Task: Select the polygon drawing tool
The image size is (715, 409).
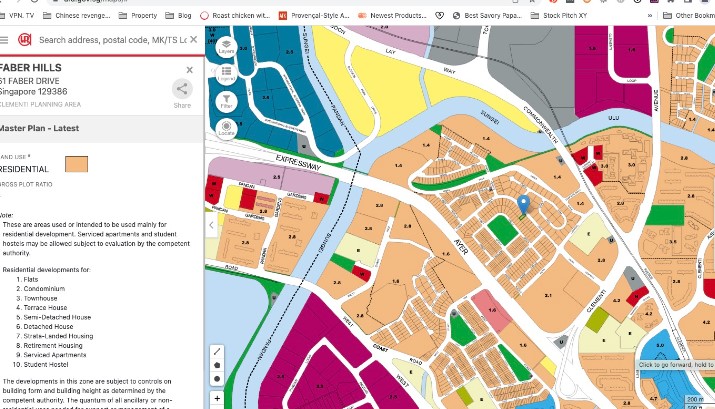Action: click(x=217, y=365)
